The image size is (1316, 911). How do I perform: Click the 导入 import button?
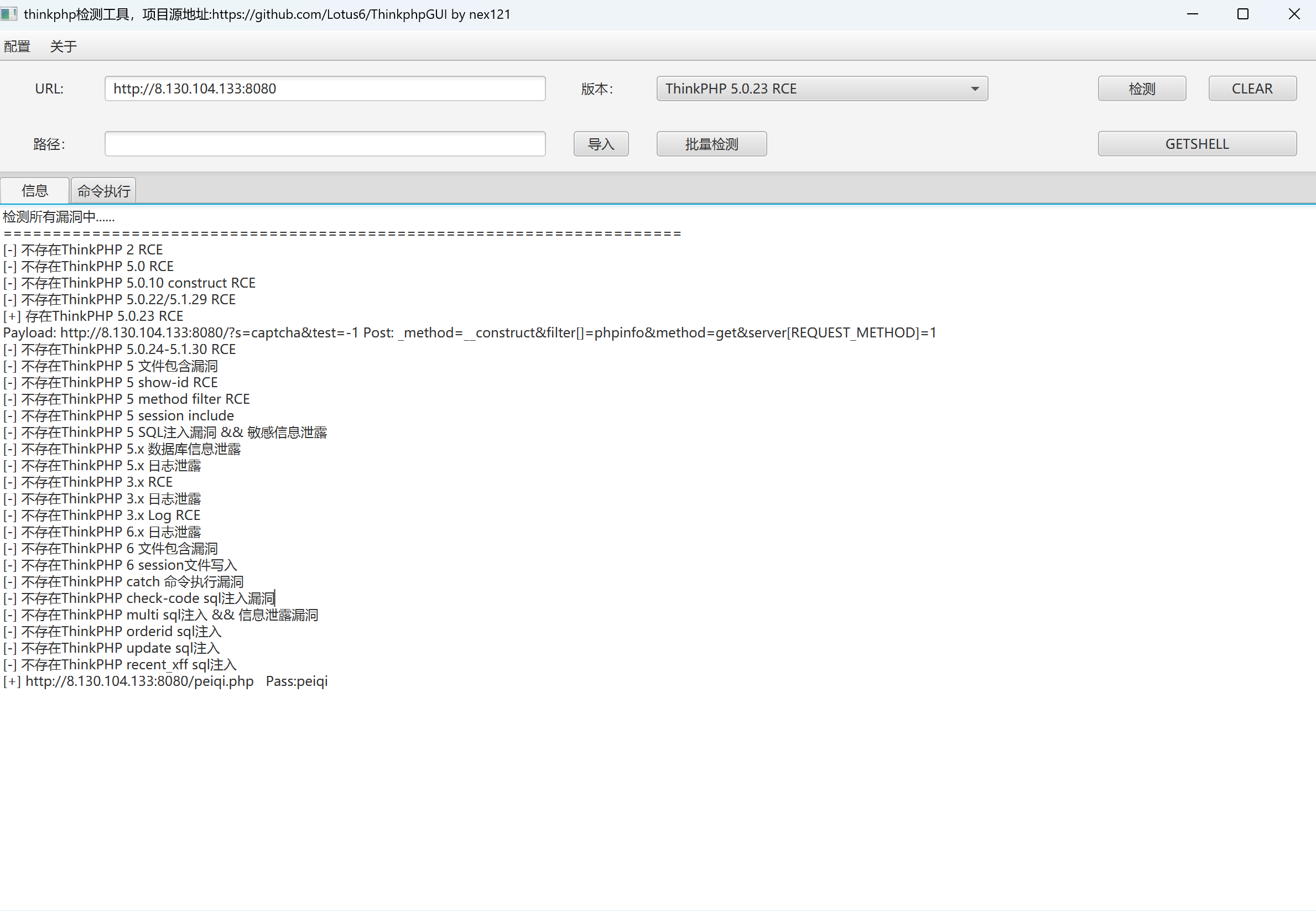[x=600, y=144]
